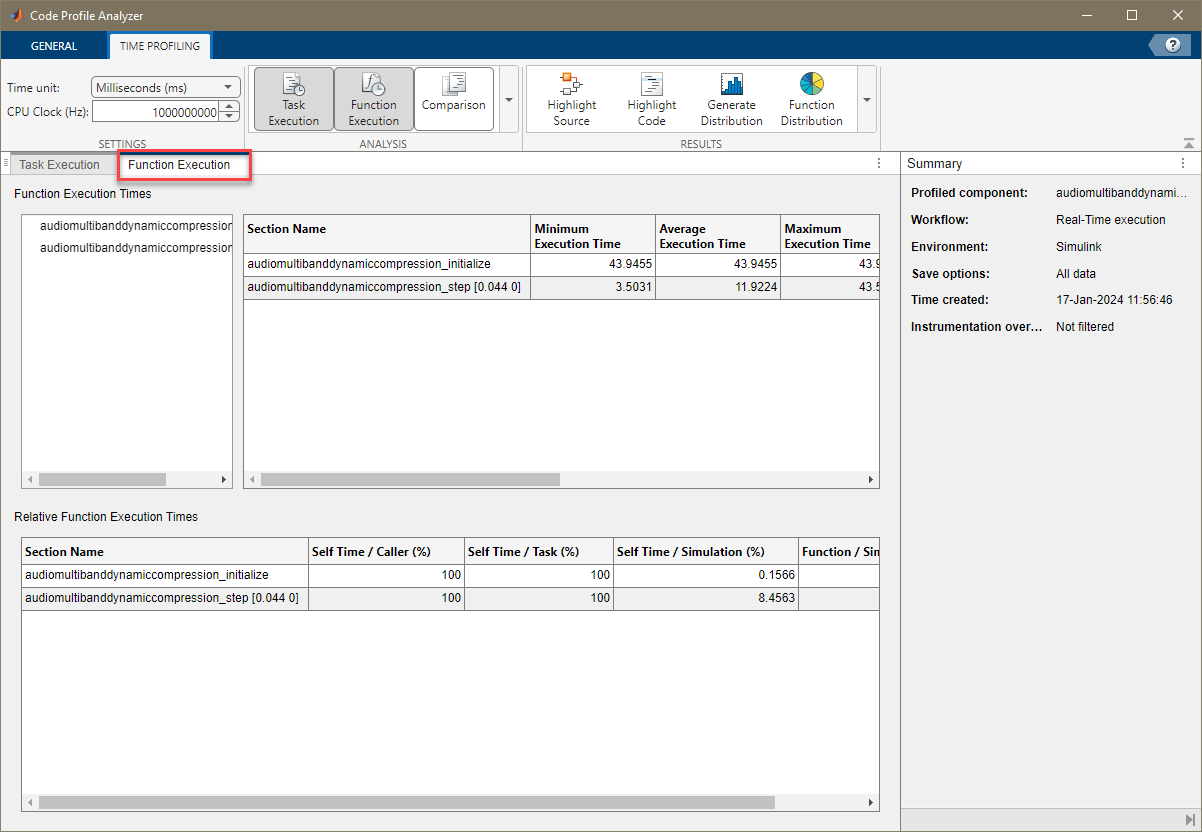Switch to the GENERAL ribbon tab
This screenshot has width=1202, height=832.
click(54, 46)
